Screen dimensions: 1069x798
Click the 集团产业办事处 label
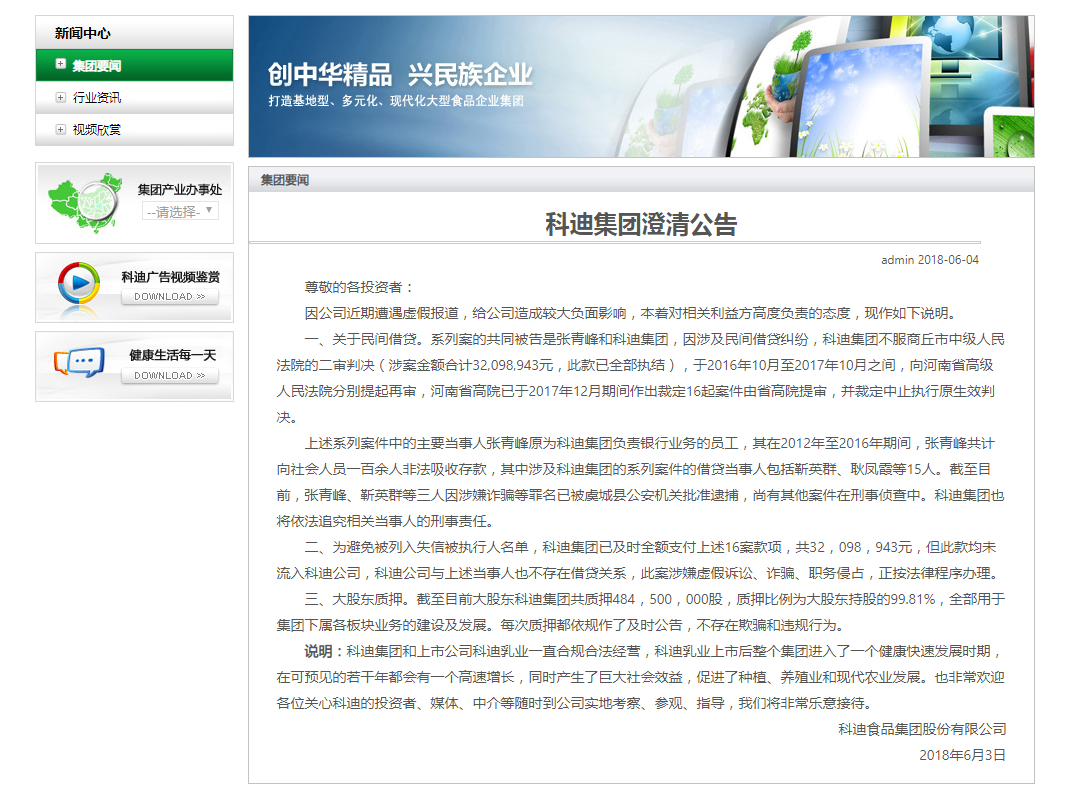click(x=180, y=190)
